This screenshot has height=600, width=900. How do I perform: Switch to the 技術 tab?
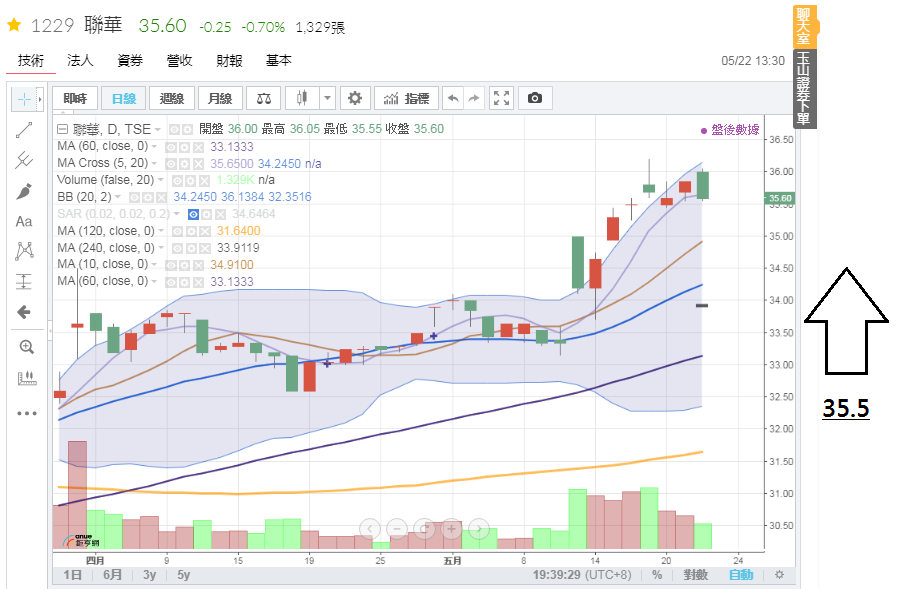pos(31,60)
